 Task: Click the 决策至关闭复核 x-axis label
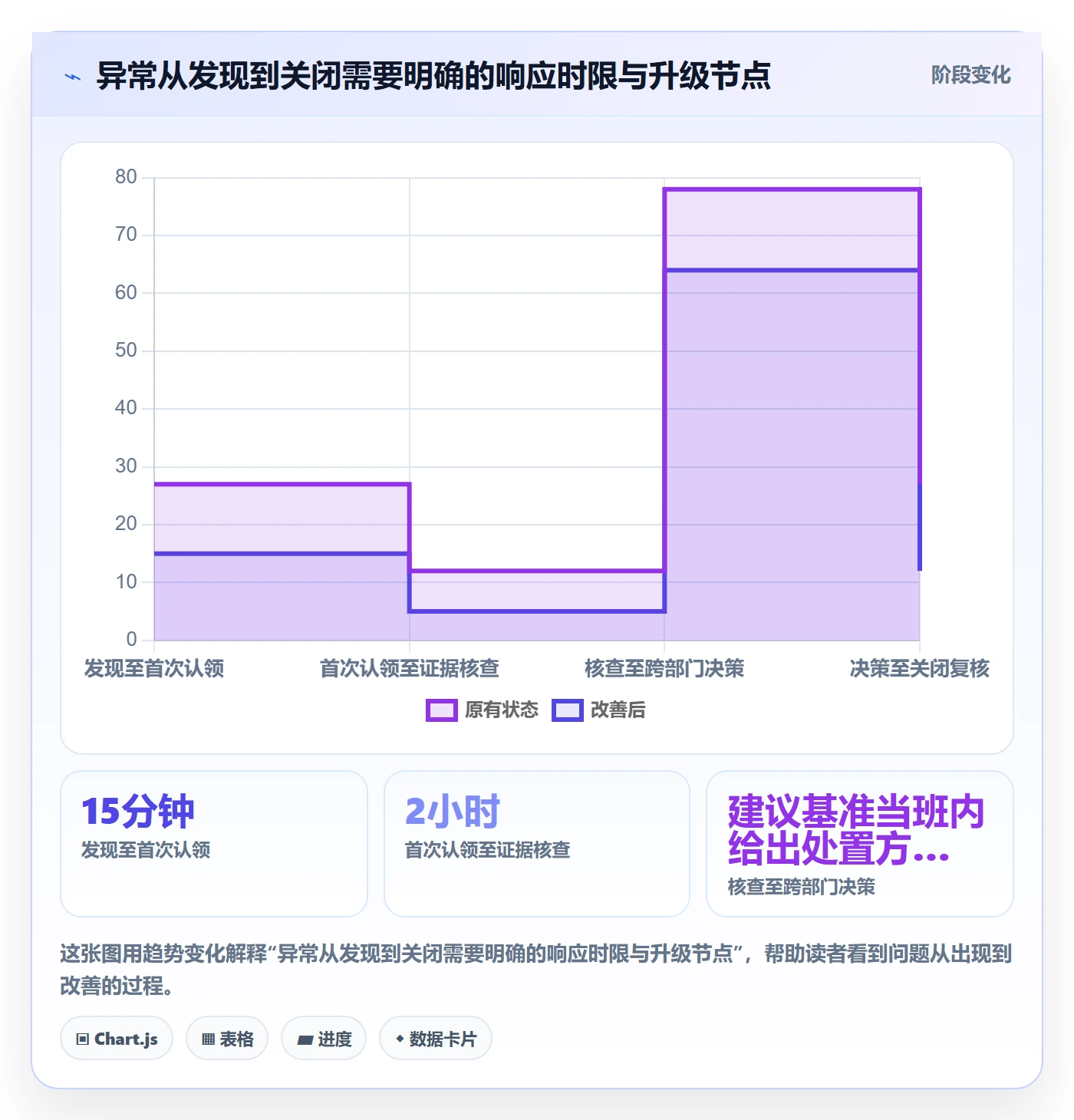pyautogui.click(x=920, y=669)
